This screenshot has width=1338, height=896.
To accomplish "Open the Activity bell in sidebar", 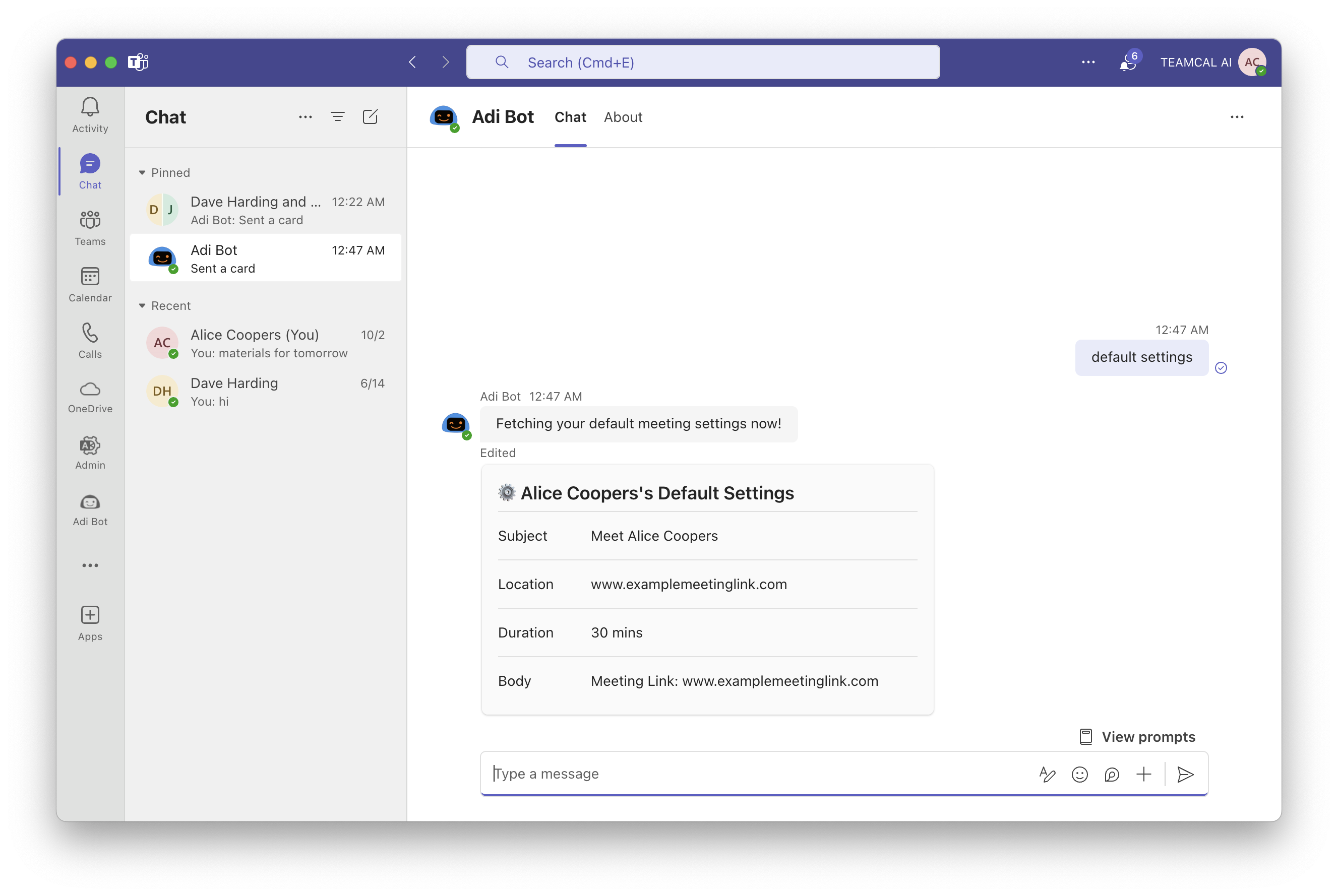I will coord(90,114).
